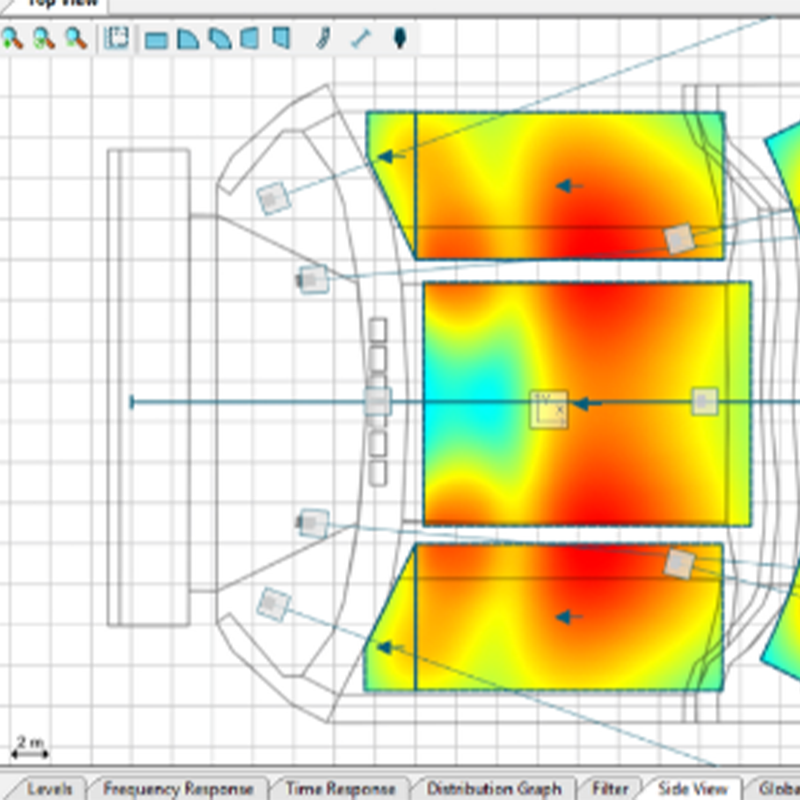Switch to the Frequency Response tab
The width and height of the screenshot is (800, 800).
pos(178,788)
